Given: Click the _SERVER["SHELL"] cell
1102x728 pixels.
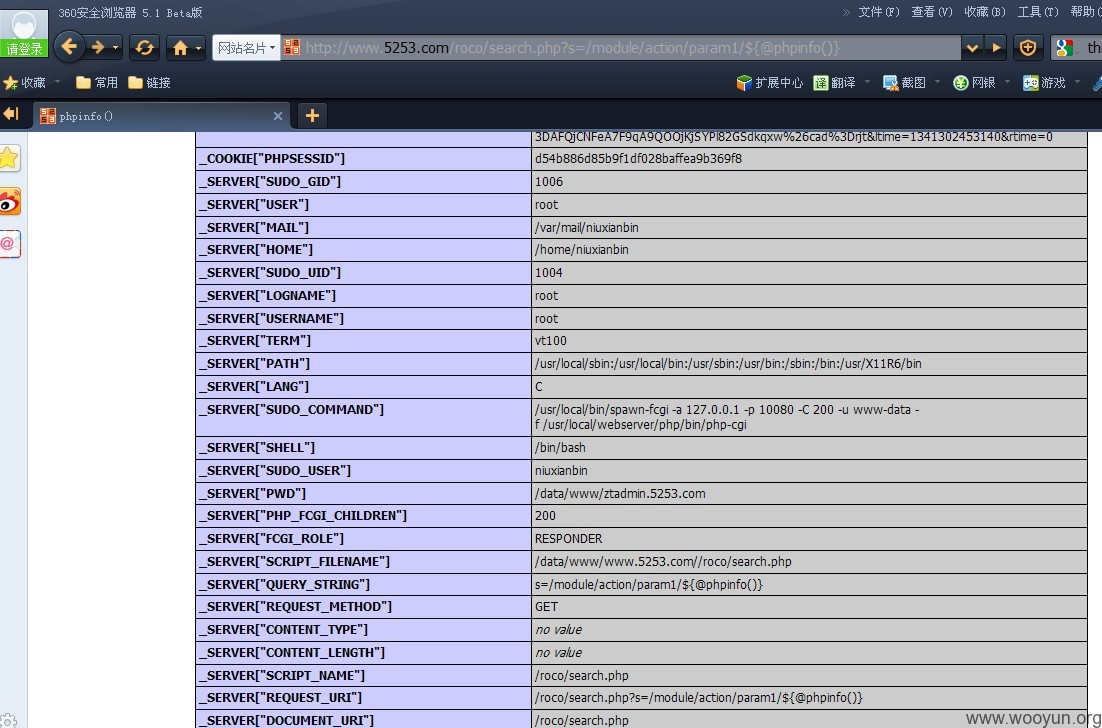Looking at the screenshot, I should (x=363, y=448).
